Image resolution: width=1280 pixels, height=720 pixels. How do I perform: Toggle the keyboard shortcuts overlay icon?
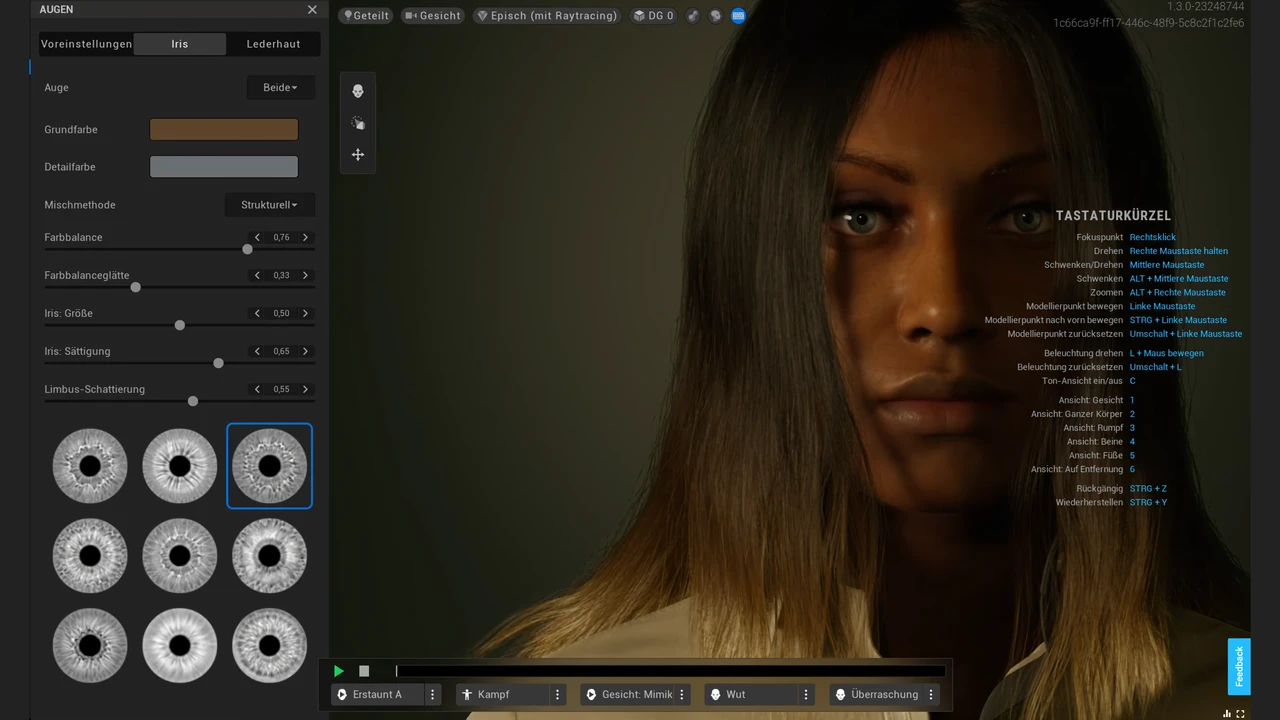coord(738,16)
